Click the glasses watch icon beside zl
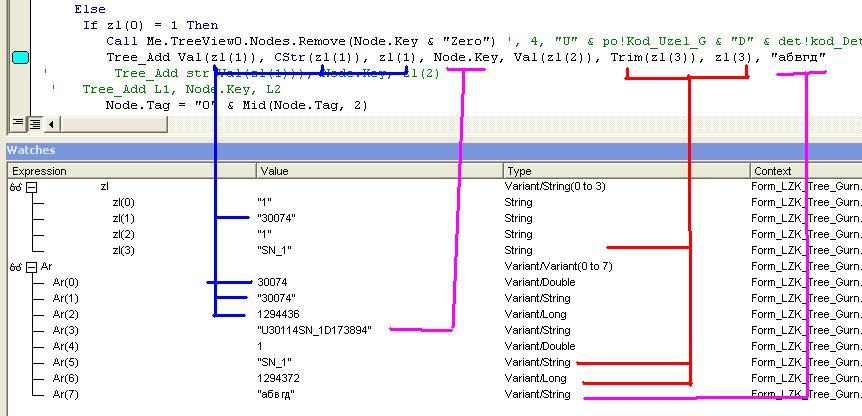The height and width of the screenshot is (416, 862). [x=15, y=187]
